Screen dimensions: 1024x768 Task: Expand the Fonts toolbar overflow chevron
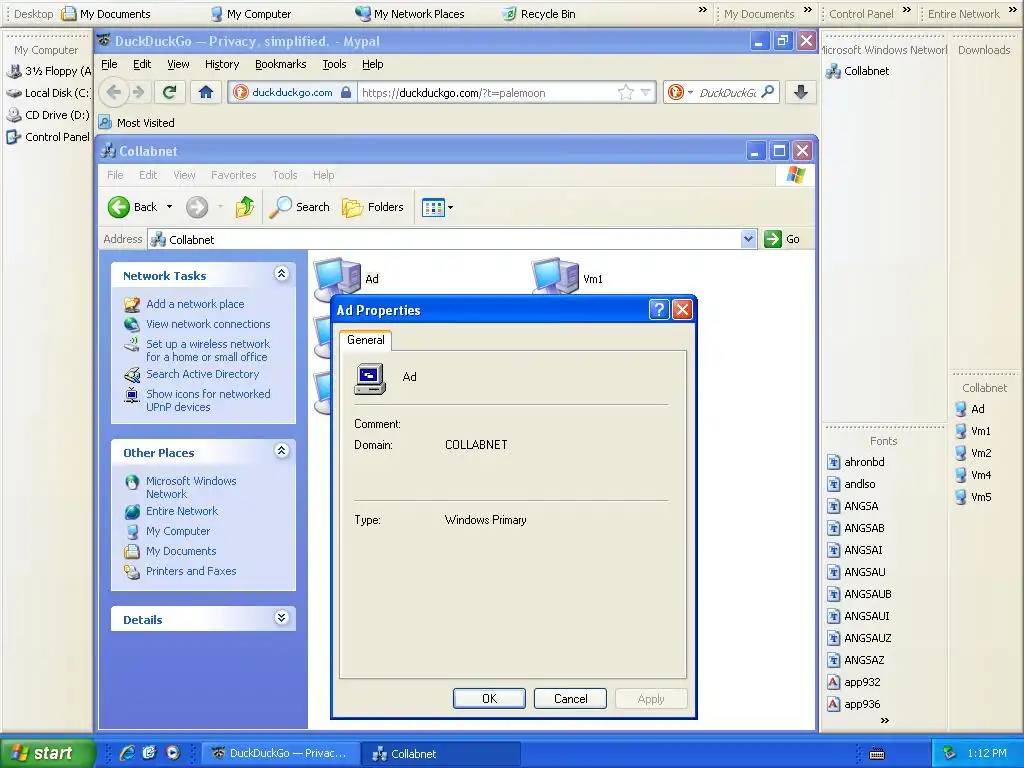884,720
